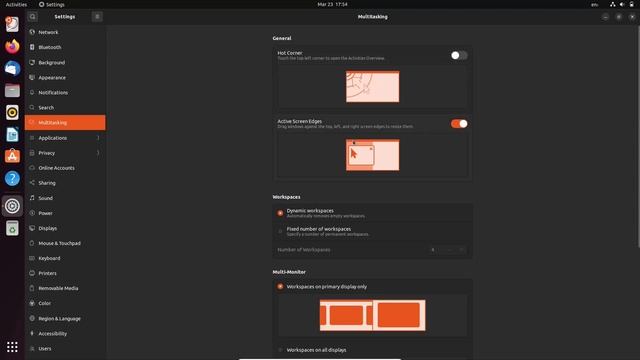The height and width of the screenshot is (360, 640).
Task: Click the Mouse & Touchpad icon
Action: pos(32,243)
